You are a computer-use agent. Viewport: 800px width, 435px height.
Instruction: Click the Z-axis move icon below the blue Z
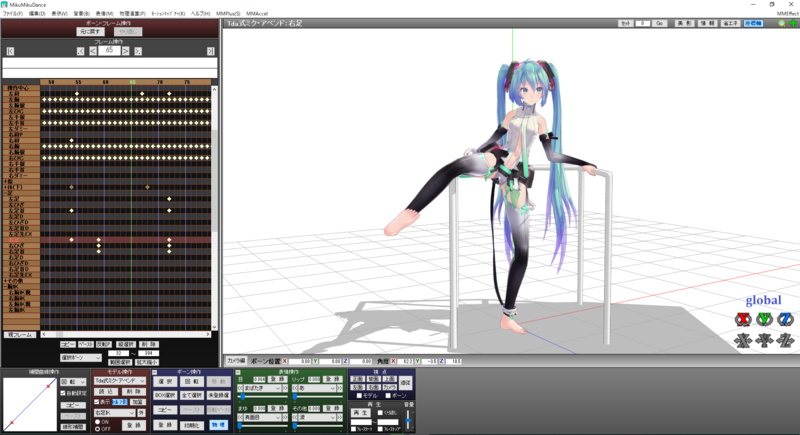785,340
